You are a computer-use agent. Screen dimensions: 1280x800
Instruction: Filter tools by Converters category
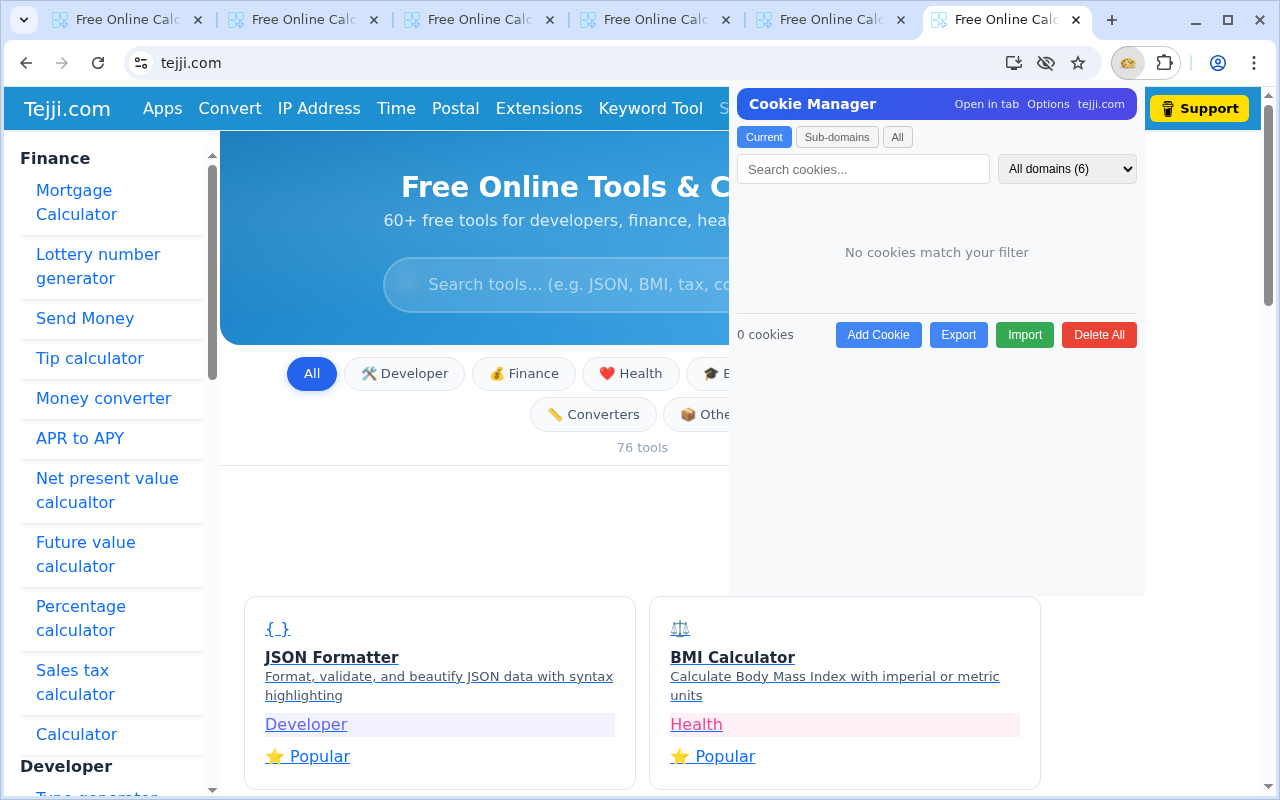[x=593, y=415]
